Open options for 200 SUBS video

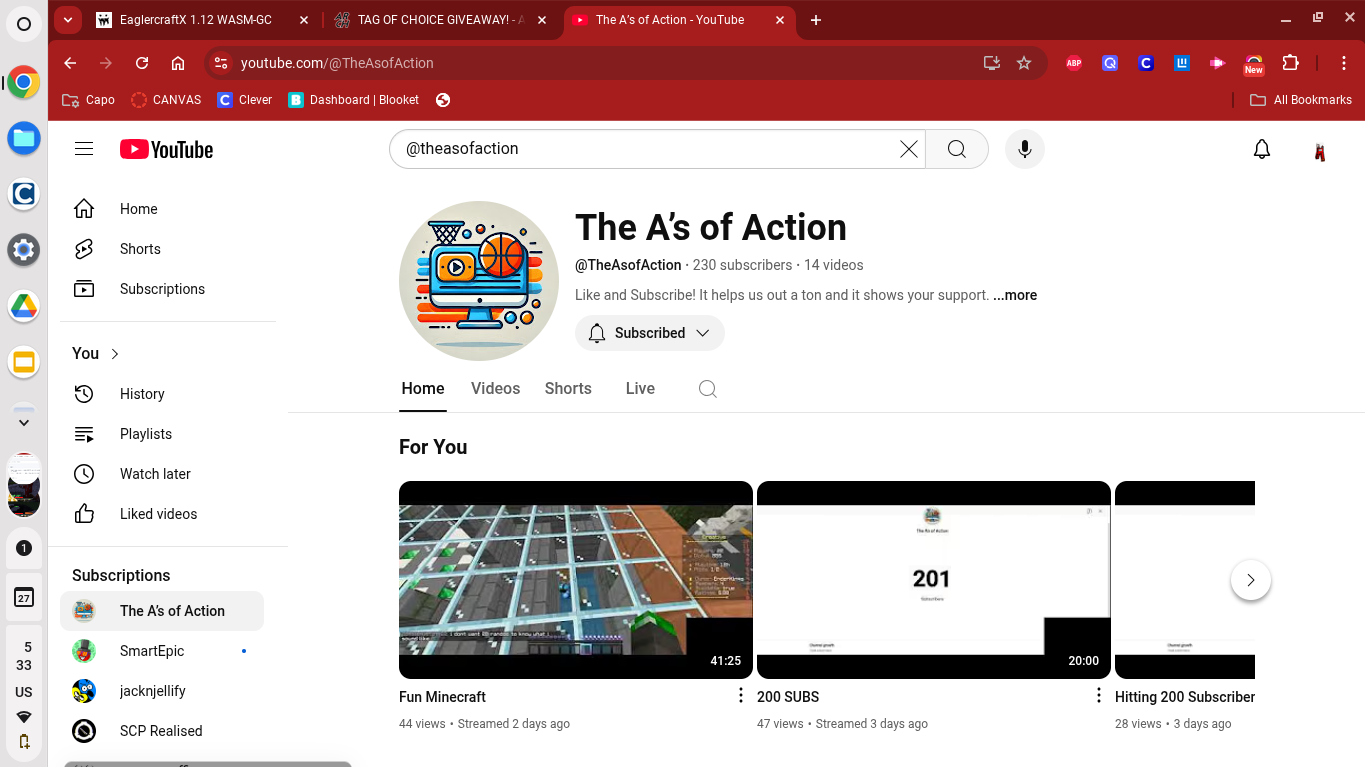1099,695
